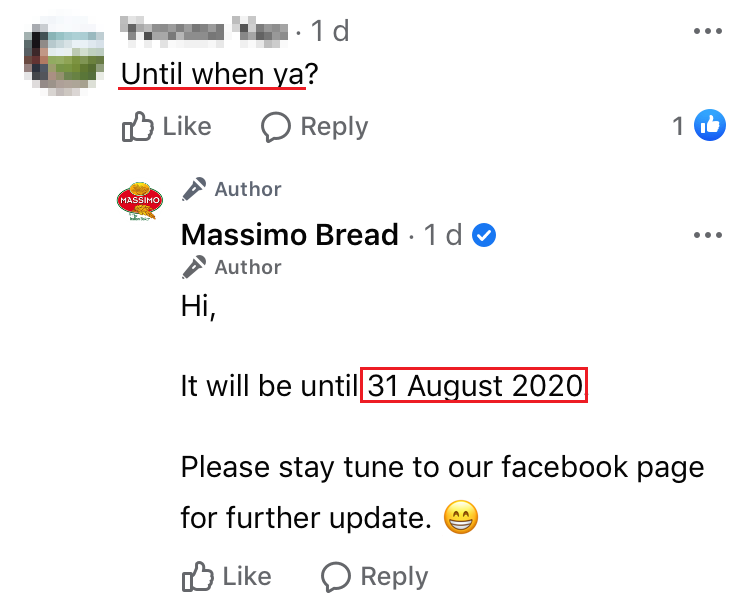This screenshot has height=608, width=750.
Task: Click the "Until when ya?" comment text
Action: click(x=212, y=74)
